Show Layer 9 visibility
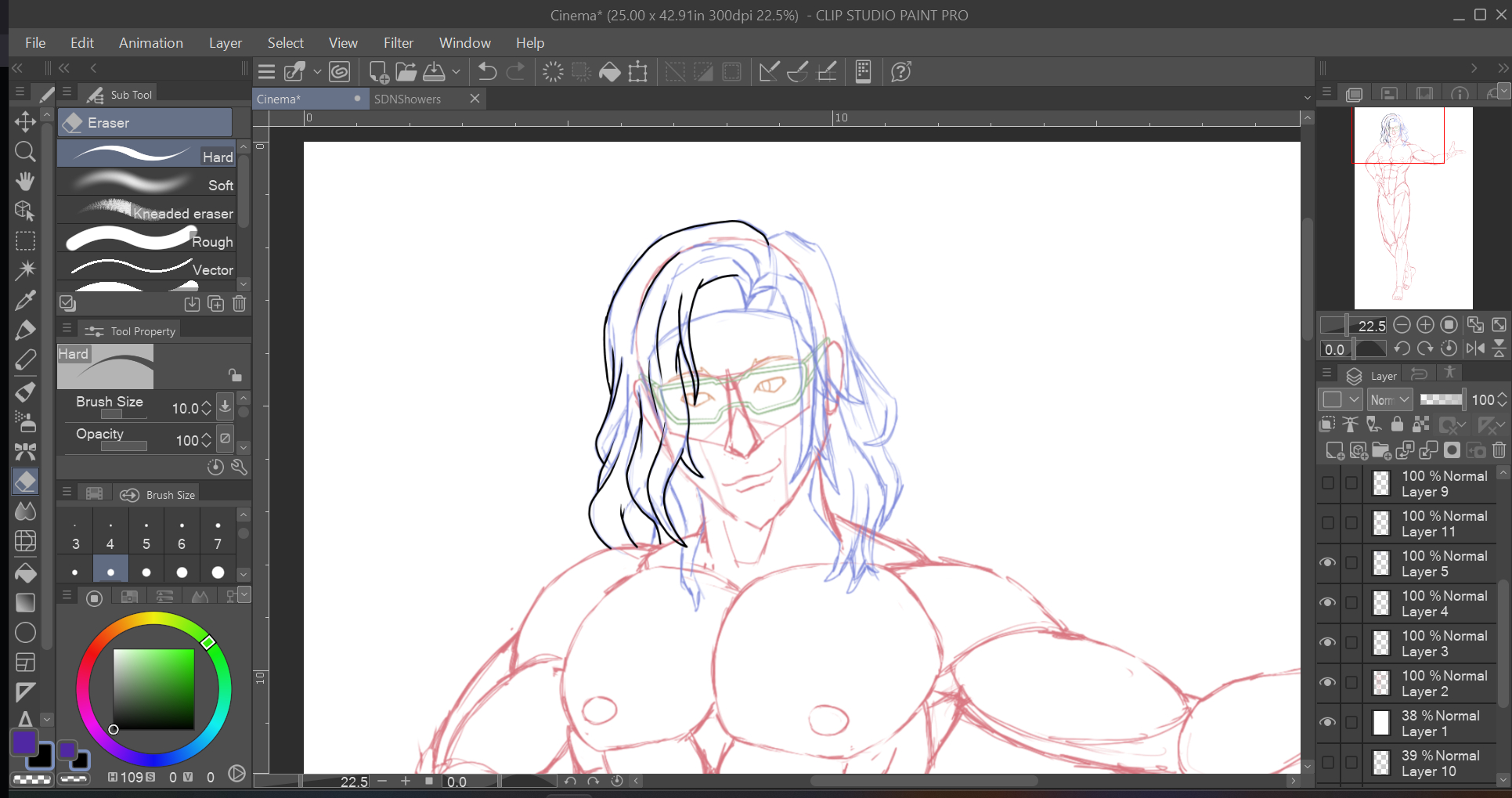Image resolution: width=1512 pixels, height=798 pixels. click(1328, 483)
